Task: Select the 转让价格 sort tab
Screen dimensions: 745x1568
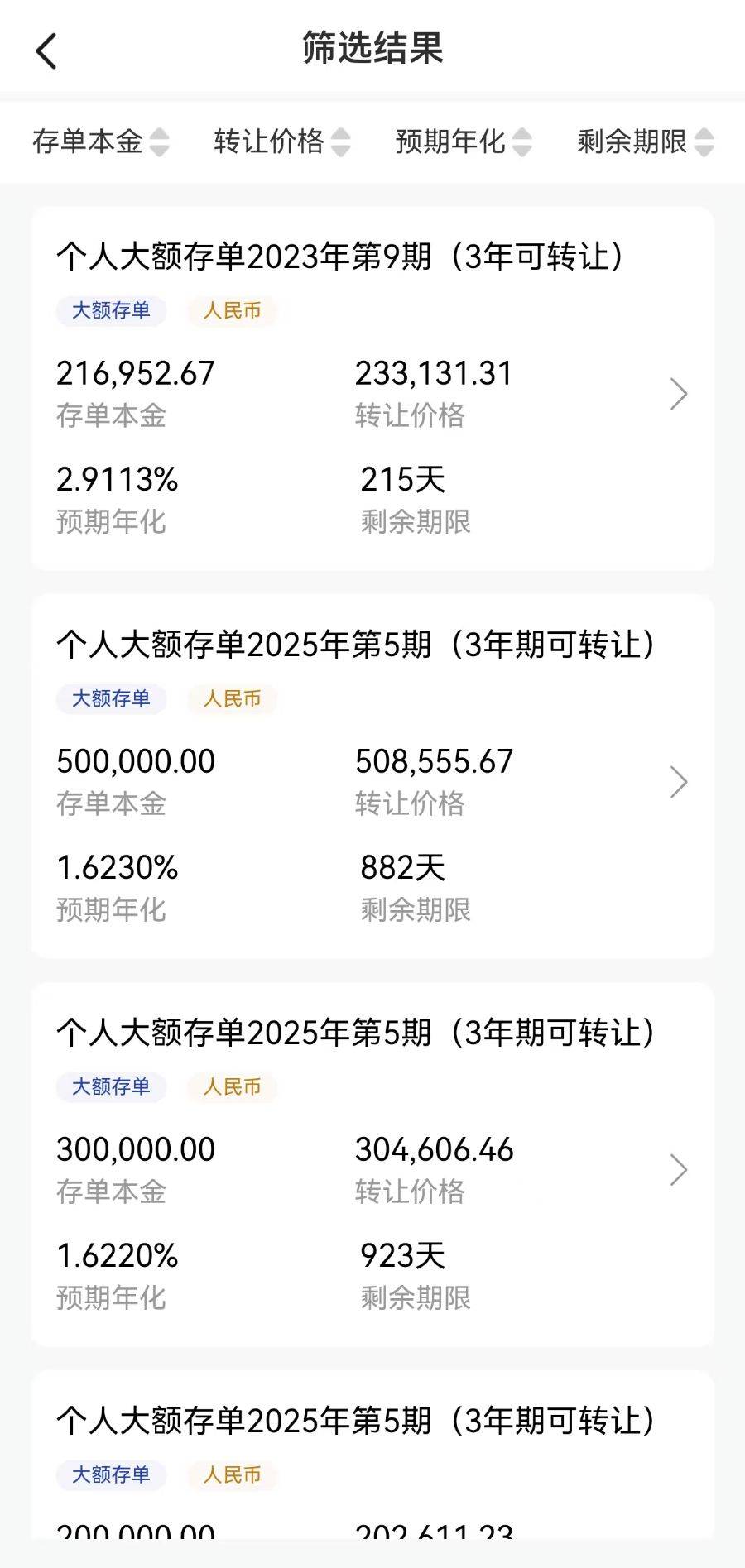Action: (282, 142)
